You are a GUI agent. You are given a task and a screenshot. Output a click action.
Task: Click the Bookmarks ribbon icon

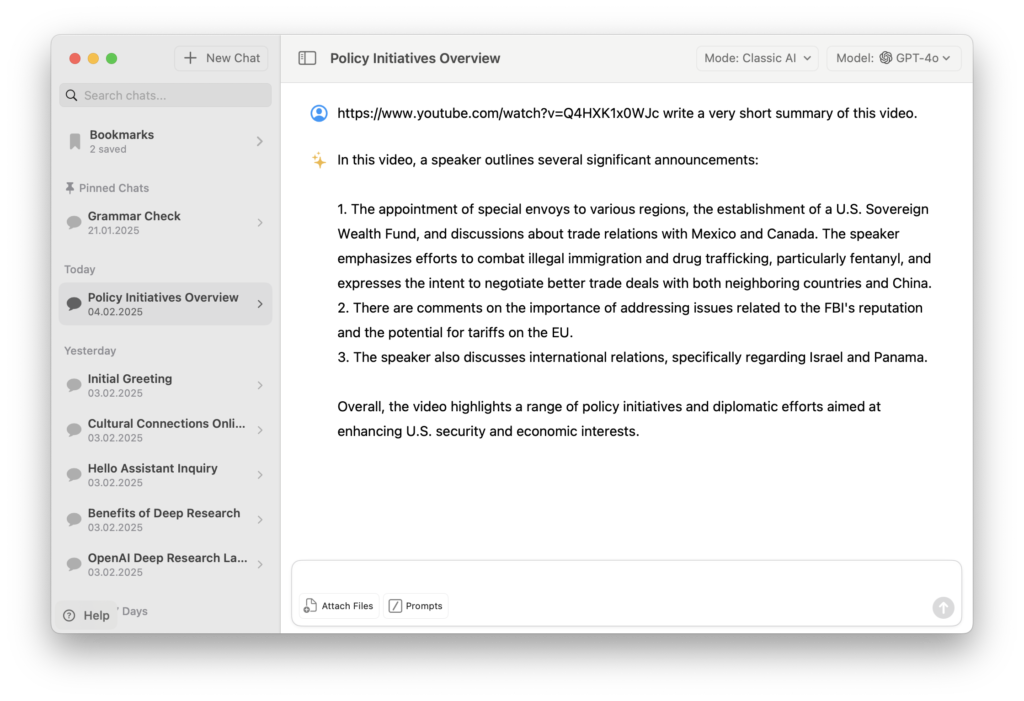pos(75,141)
